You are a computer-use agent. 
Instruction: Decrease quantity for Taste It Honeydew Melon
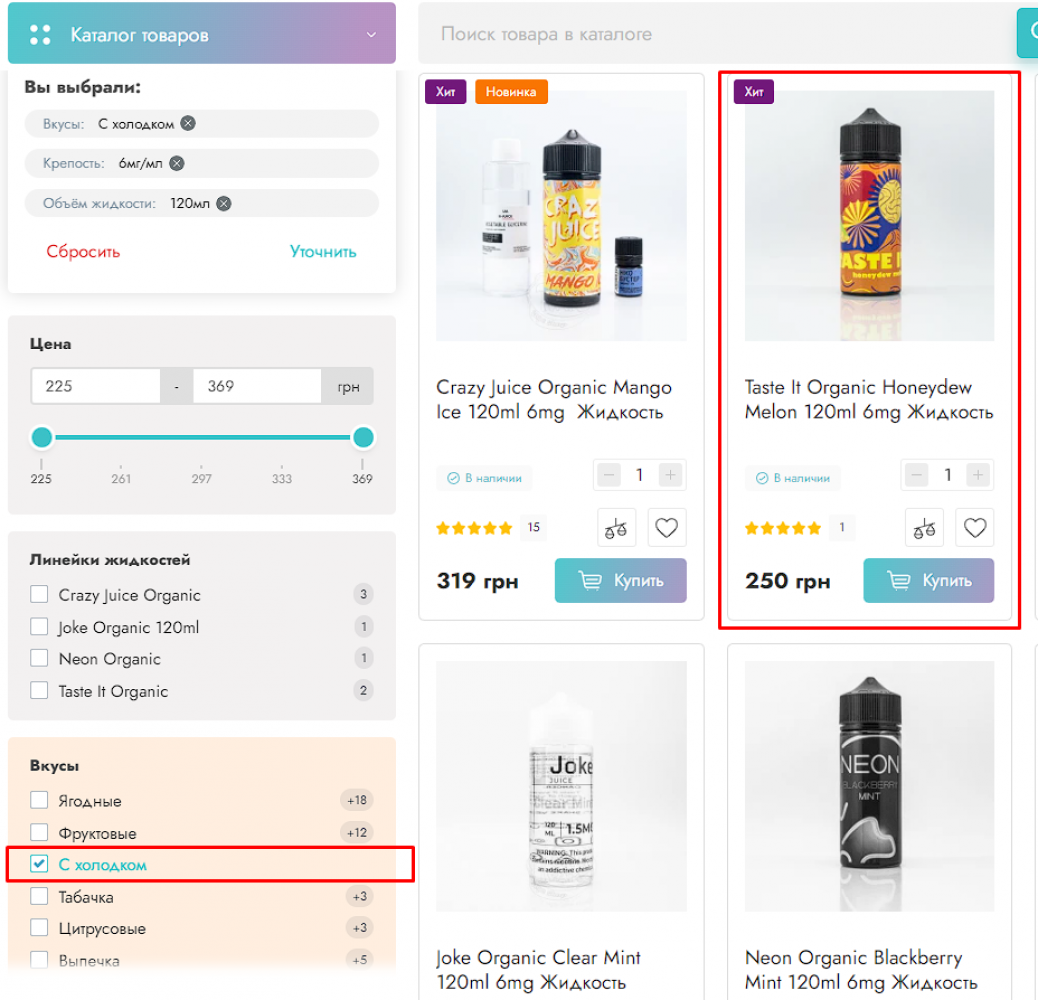click(x=917, y=475)
